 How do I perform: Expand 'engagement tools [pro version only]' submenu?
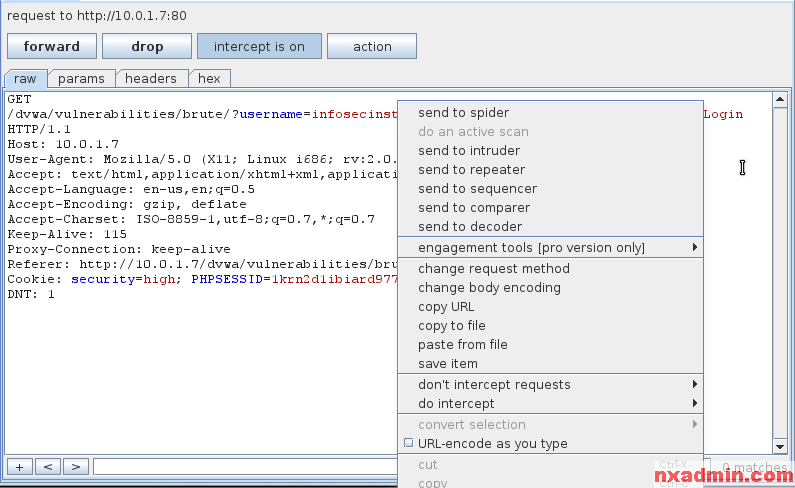point(551,248)
